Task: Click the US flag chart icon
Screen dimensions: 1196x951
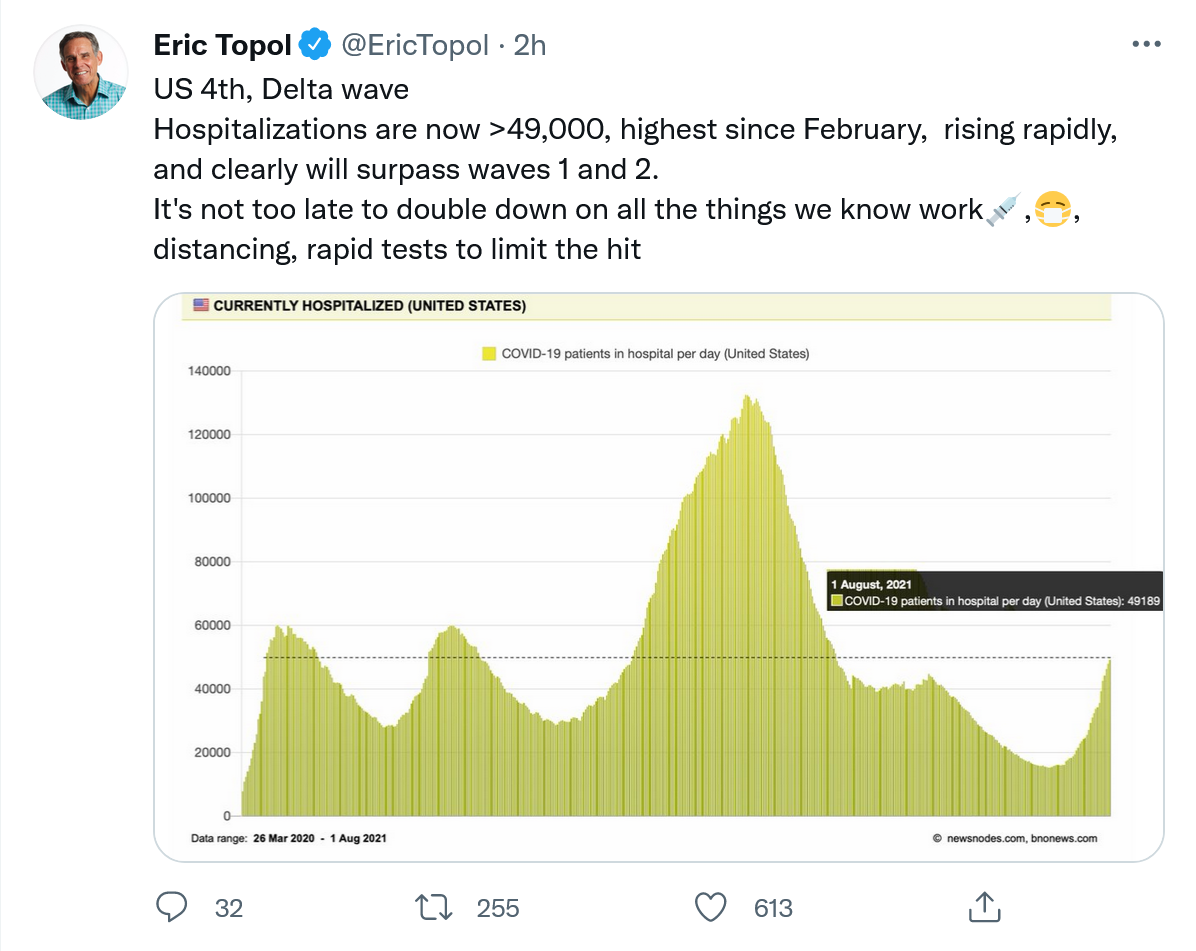Action: point(200,306)
